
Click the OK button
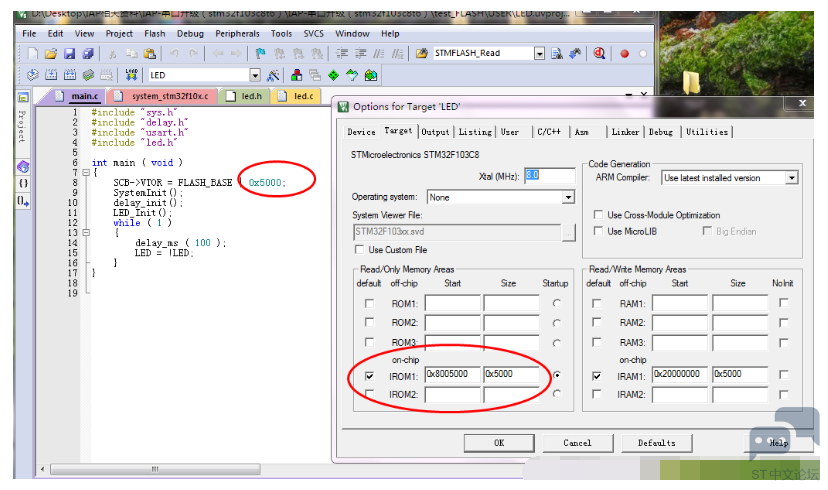coord(499,443)
